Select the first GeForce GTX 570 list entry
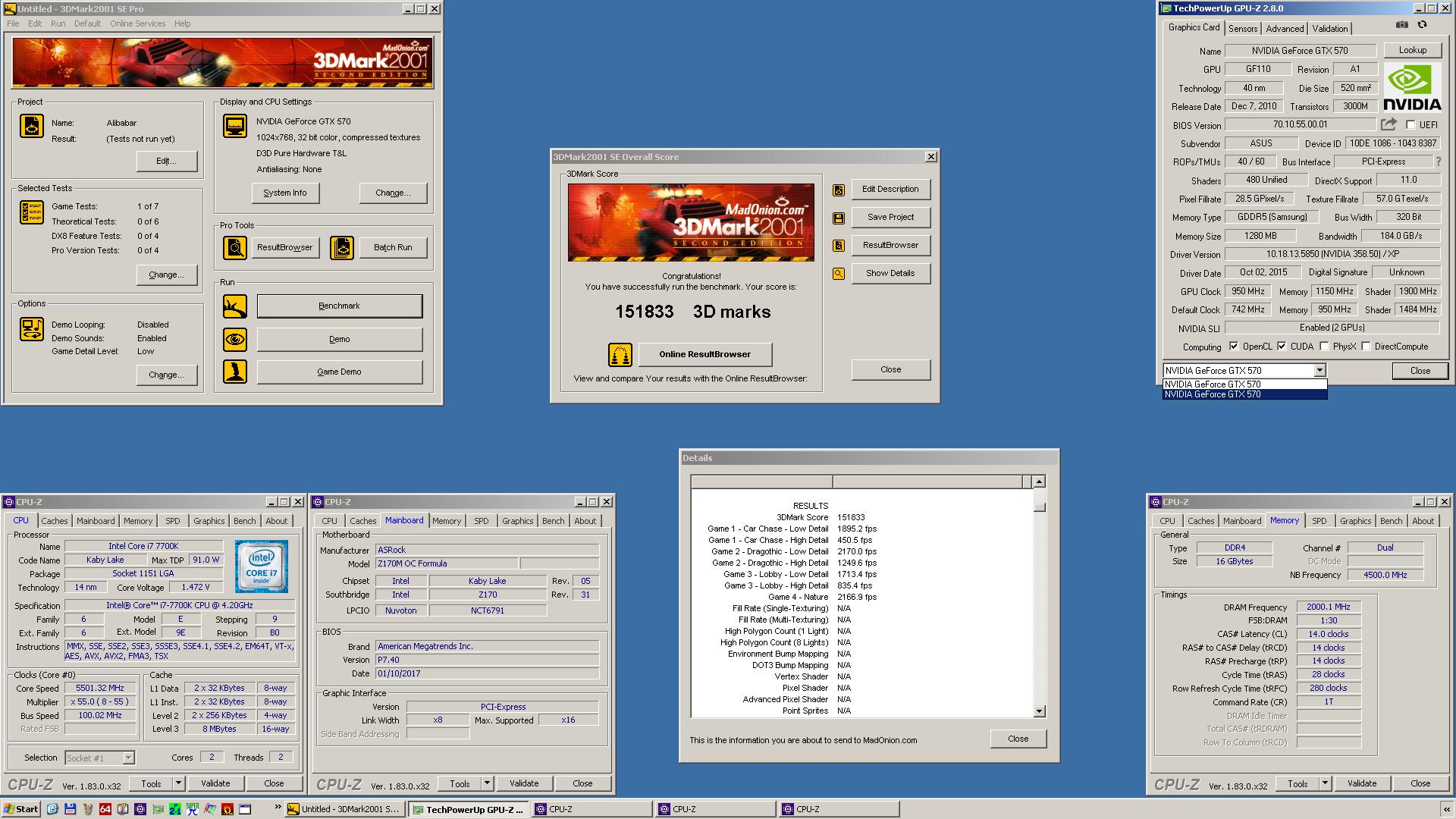1456x819 pixels. tap(1244, 384)
